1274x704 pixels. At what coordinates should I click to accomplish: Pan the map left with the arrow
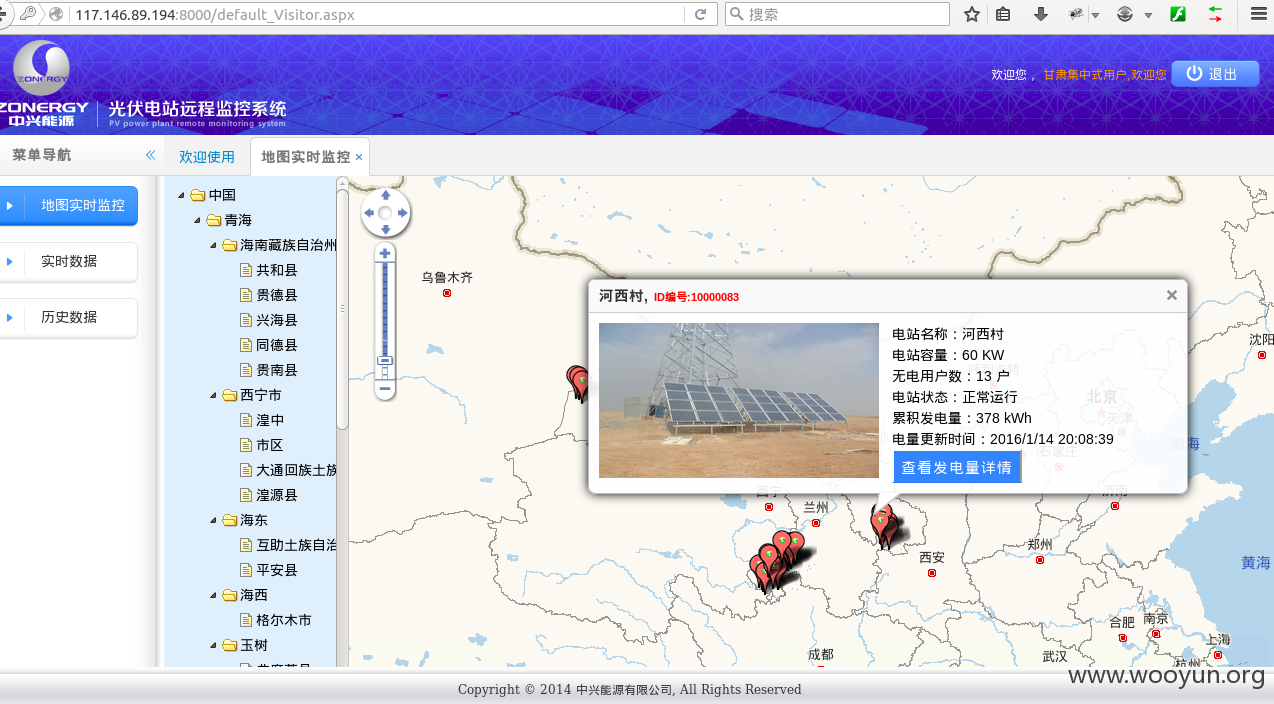368,213
